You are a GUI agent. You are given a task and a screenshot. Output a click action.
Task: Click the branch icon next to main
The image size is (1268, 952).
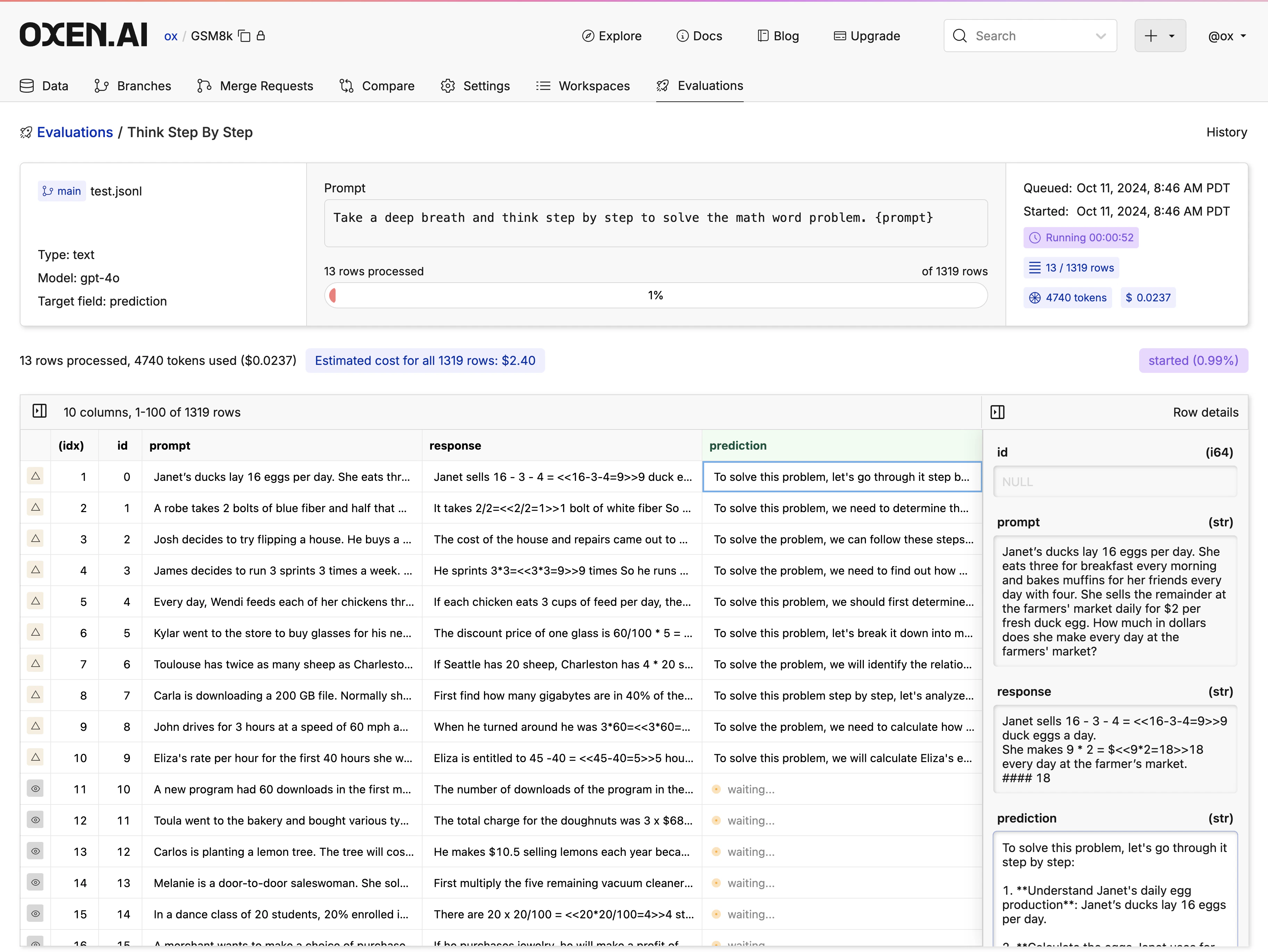point(49,191)
